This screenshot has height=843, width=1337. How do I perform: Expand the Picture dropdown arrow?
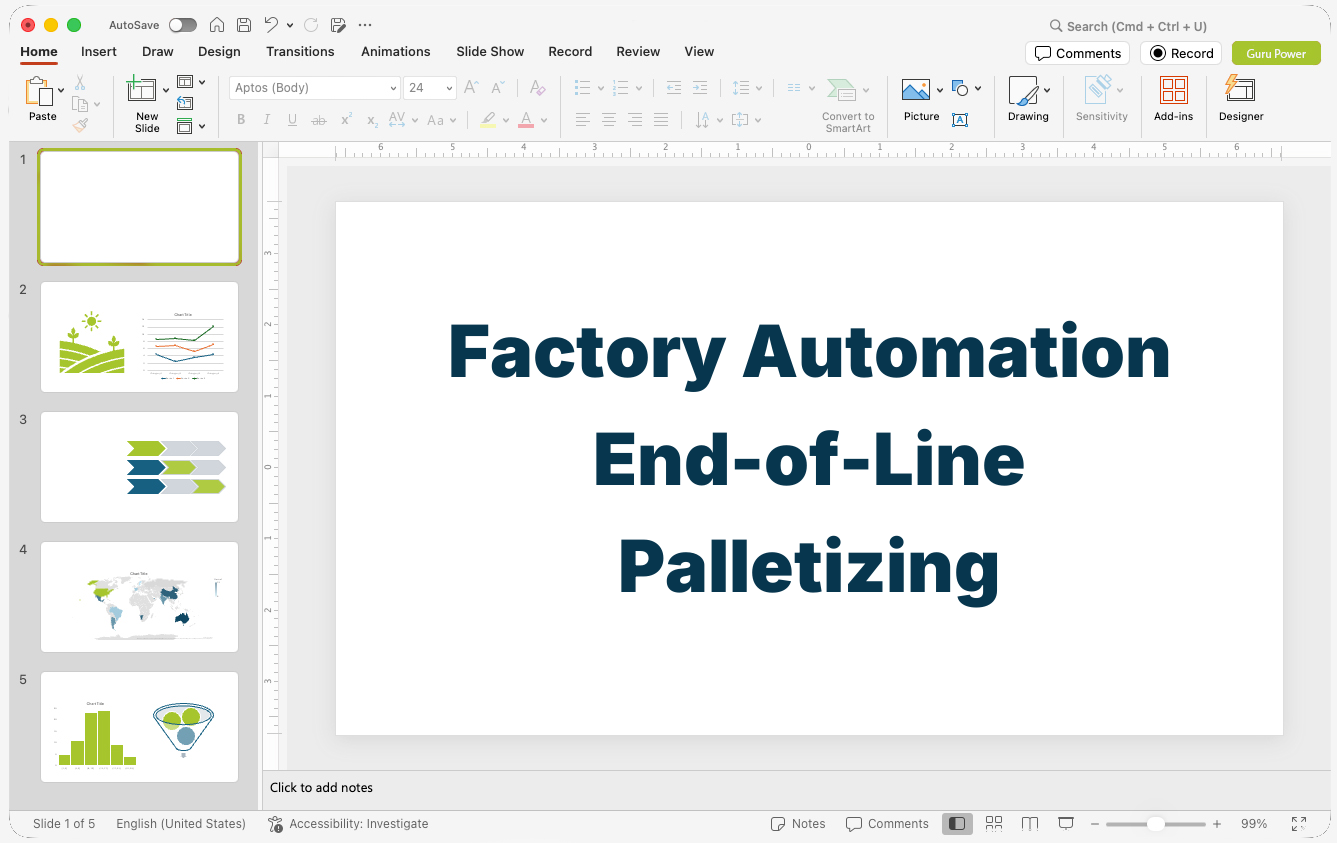coord(940,90)
